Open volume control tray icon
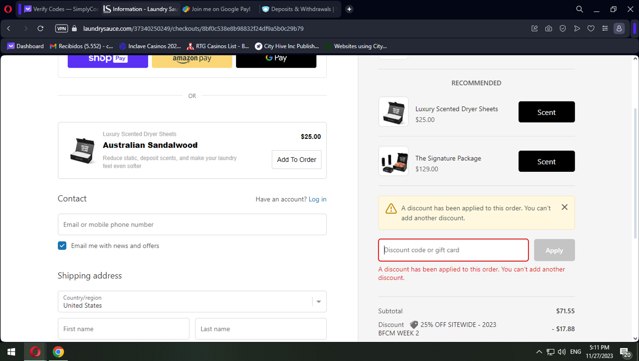 [x=562, y=352]
